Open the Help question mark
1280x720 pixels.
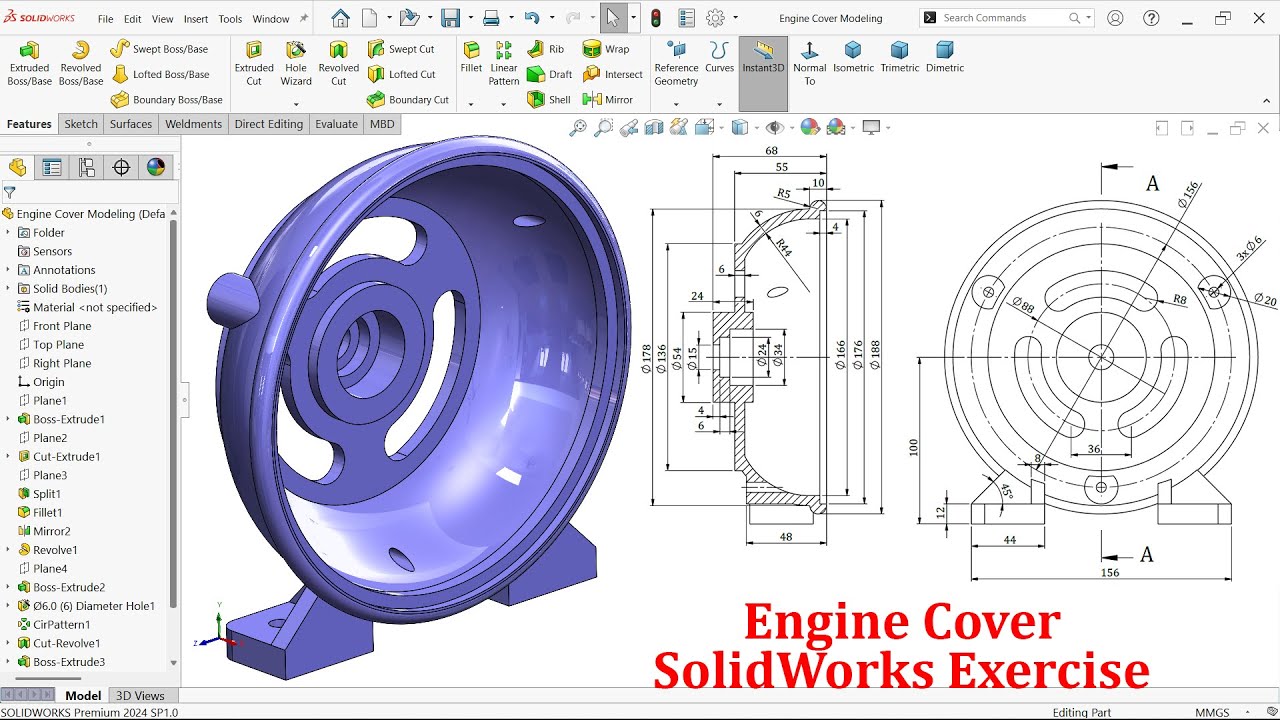click(1151, 18)
